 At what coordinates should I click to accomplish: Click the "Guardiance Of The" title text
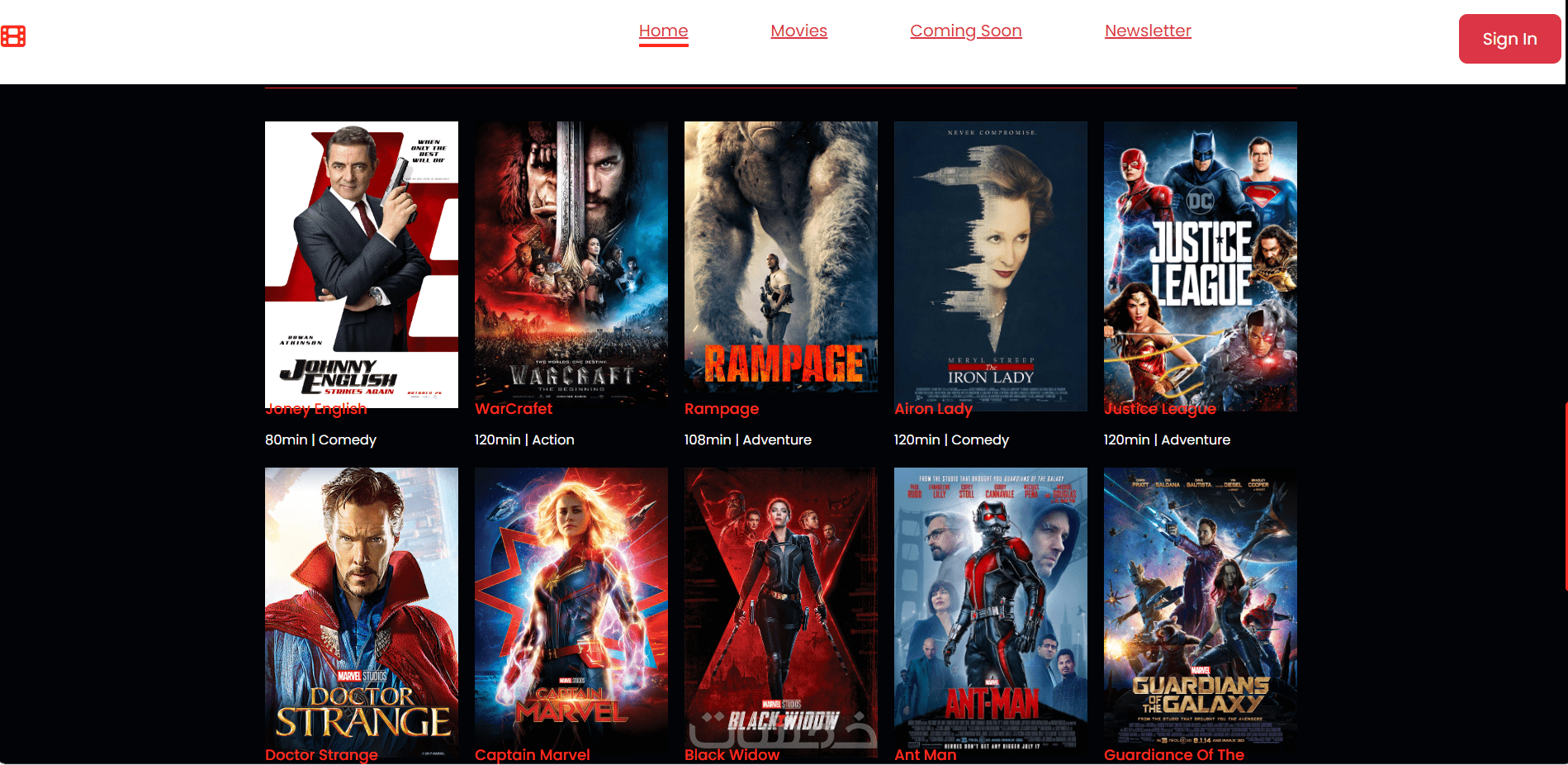[1174, 755]
